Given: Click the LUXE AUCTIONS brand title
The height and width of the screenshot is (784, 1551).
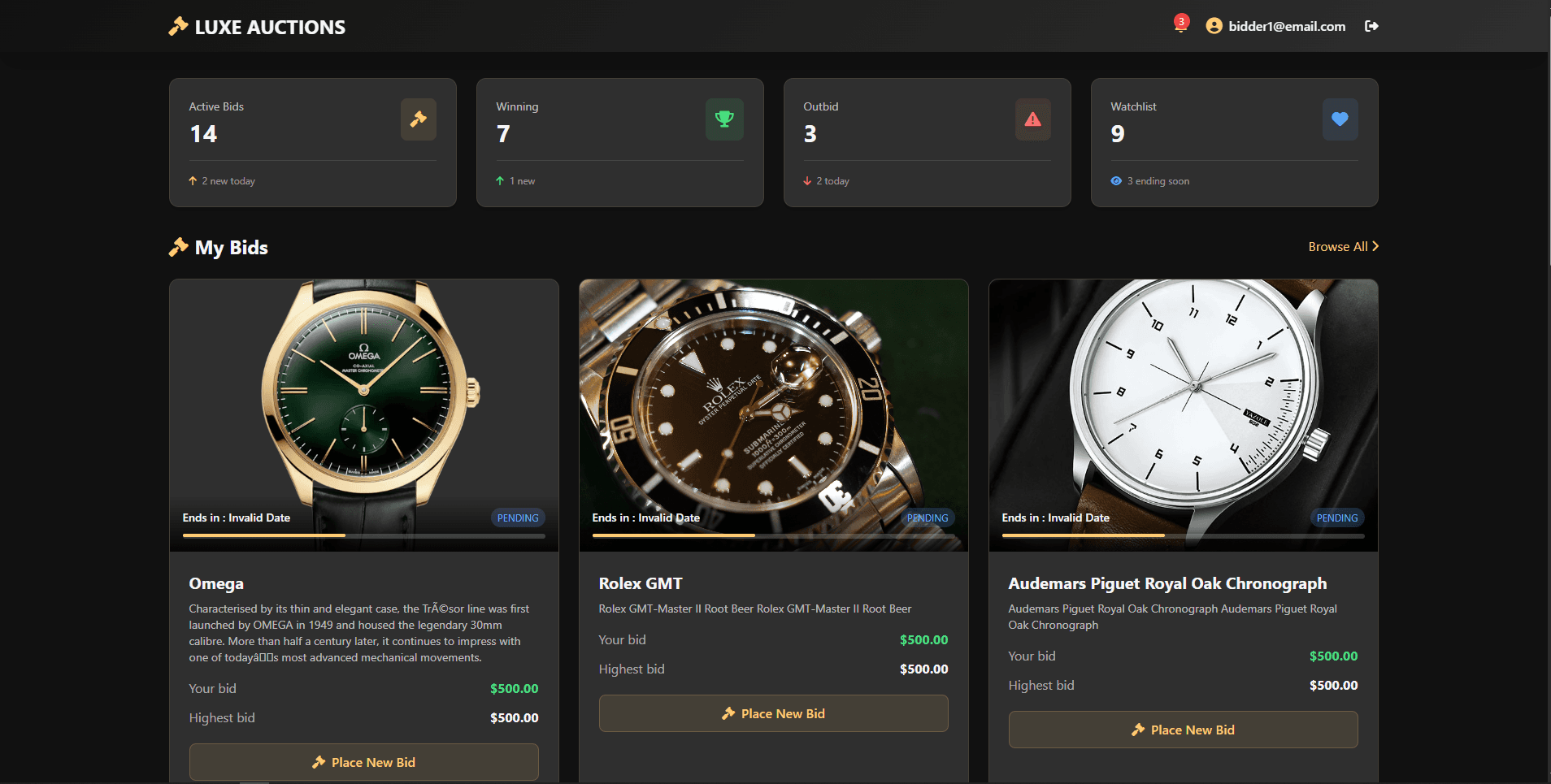Looking at the screenshot, I should pos(270,28).
